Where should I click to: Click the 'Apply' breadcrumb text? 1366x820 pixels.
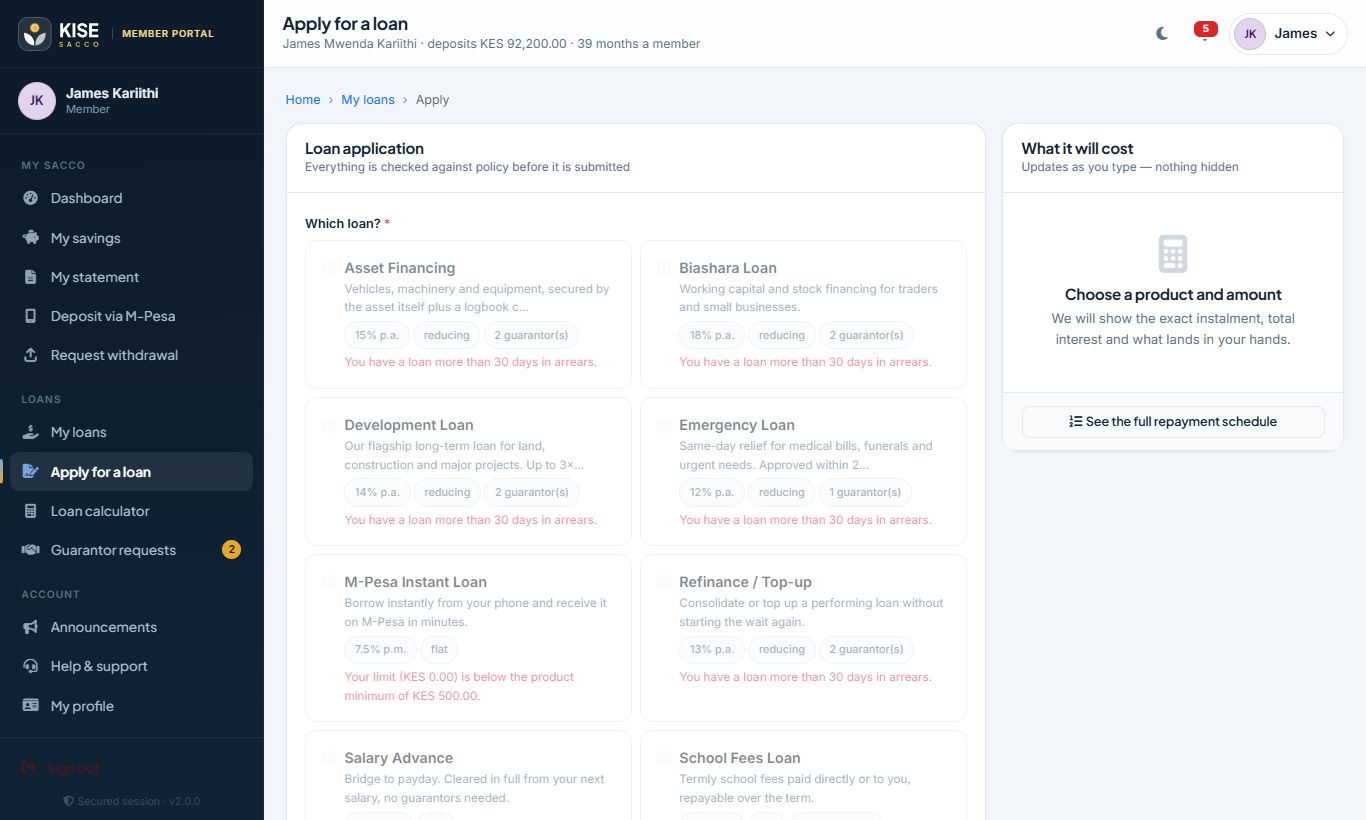433,100
